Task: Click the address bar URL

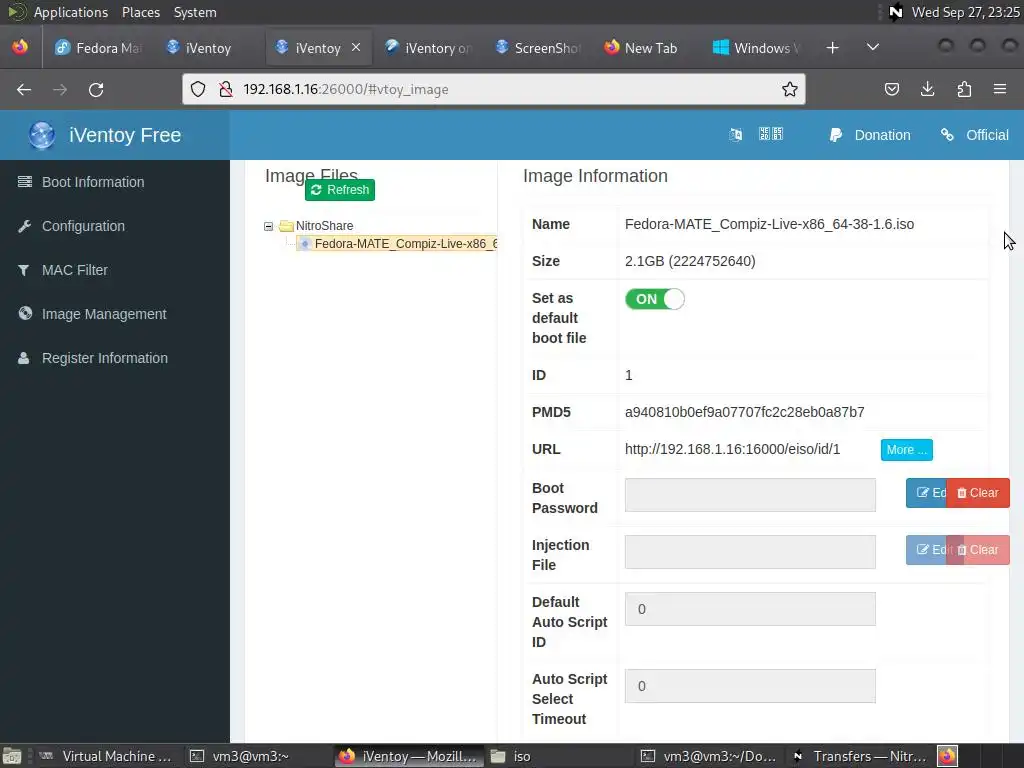Action: point(345,89)
